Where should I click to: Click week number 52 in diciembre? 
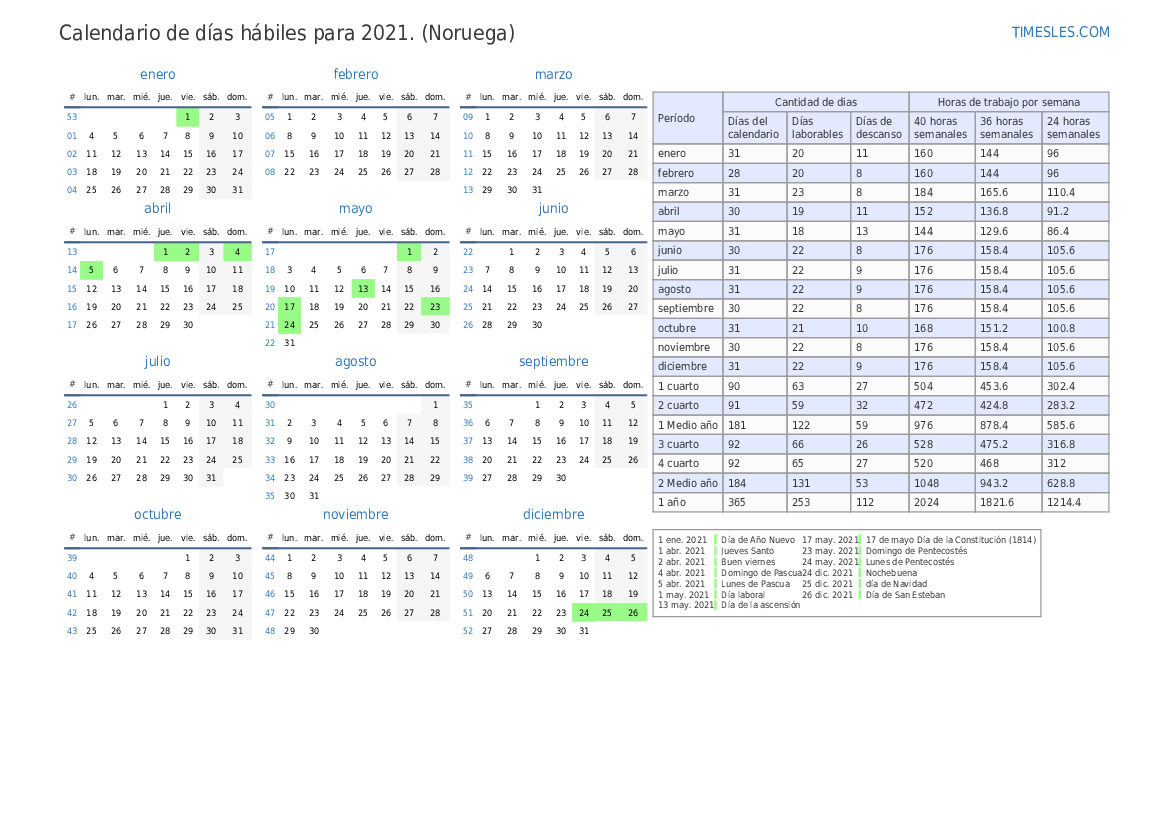[x=467, y=631]
